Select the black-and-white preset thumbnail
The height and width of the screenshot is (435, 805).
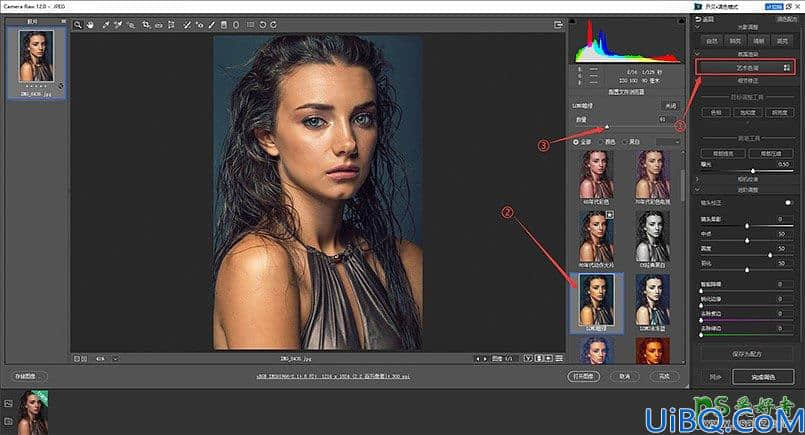[652, 237]
